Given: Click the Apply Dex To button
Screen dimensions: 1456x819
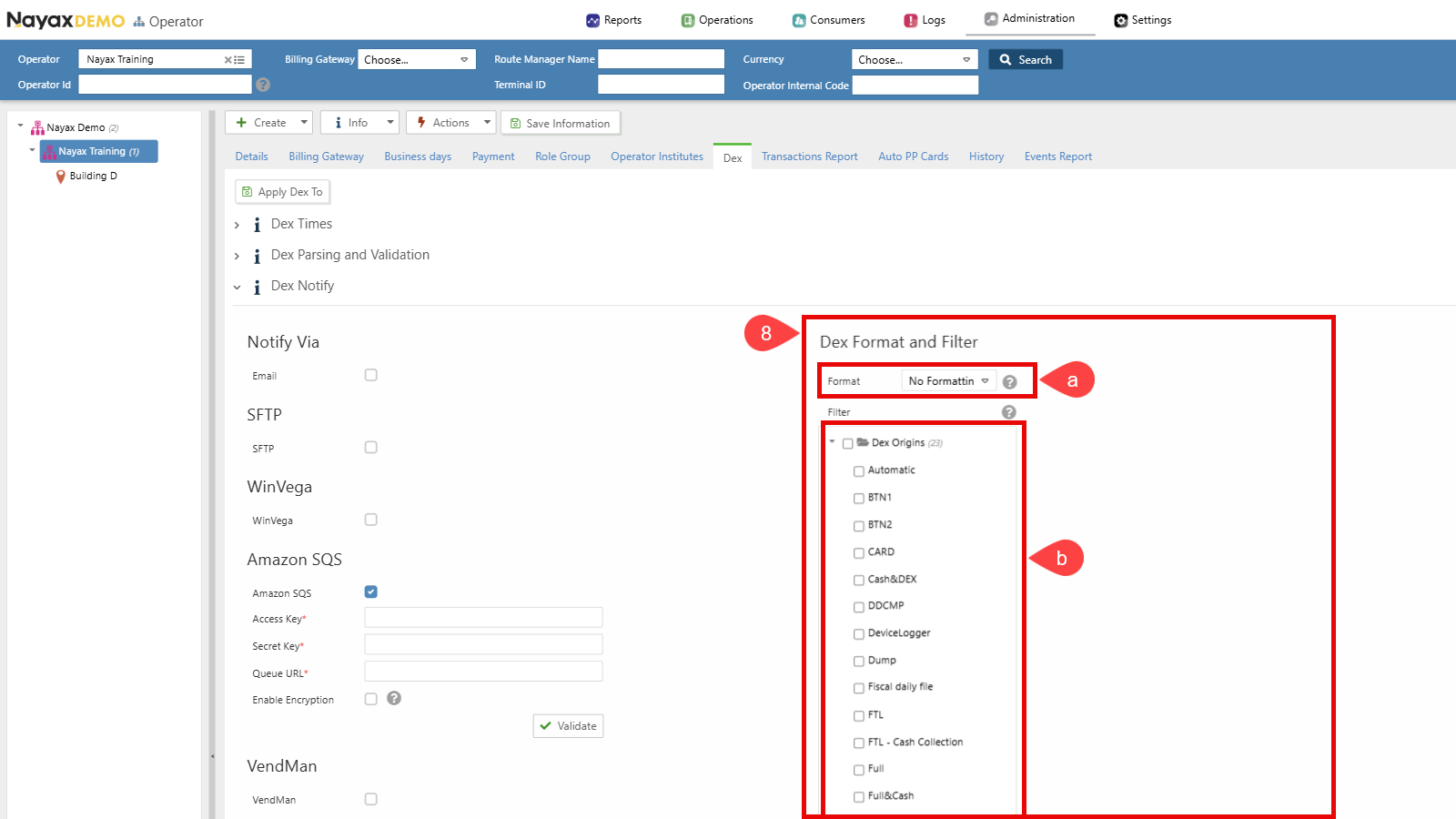Looking at the screenshot, I should coord(282,192).
